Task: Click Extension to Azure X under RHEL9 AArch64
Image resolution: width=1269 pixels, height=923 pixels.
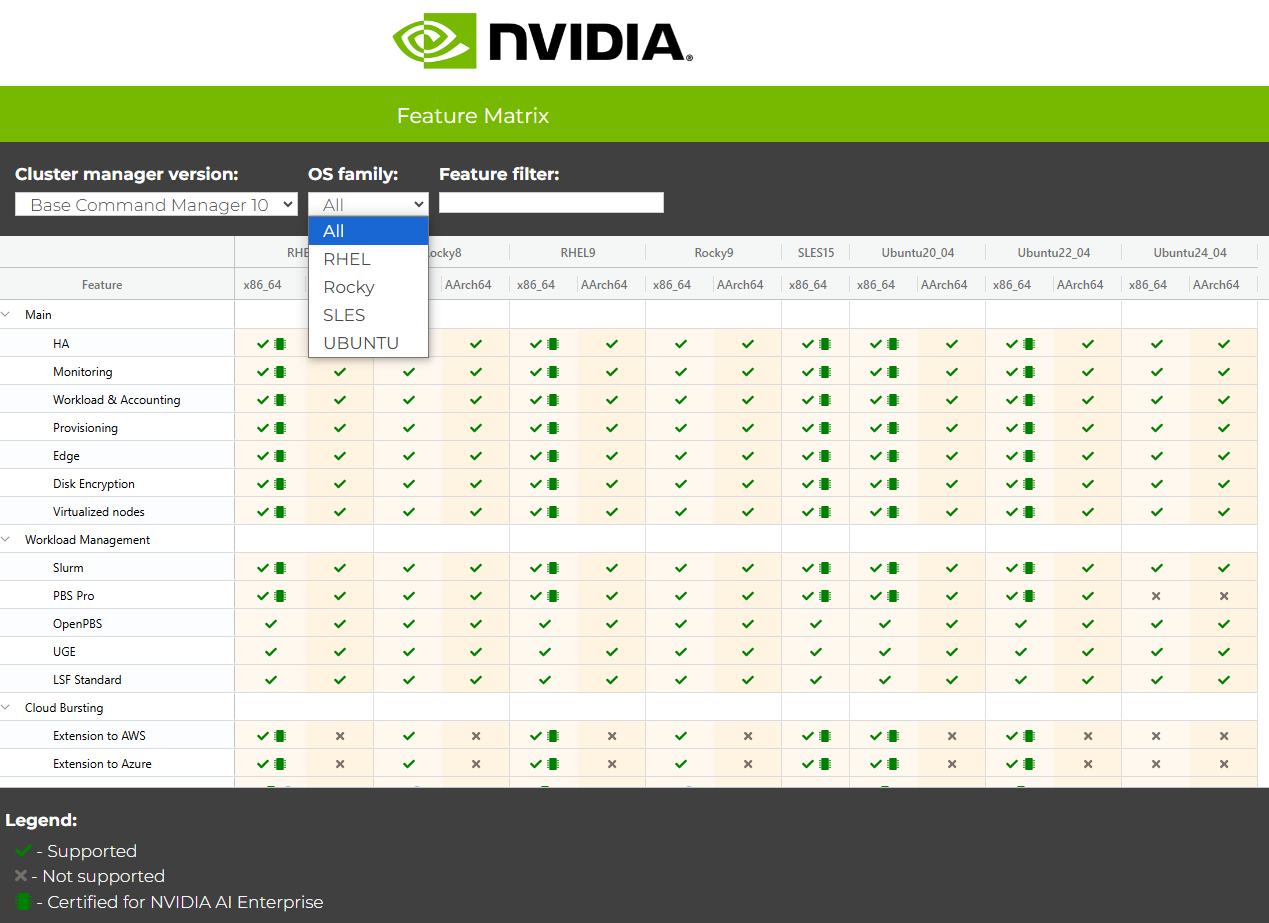Action: (612, 763)
